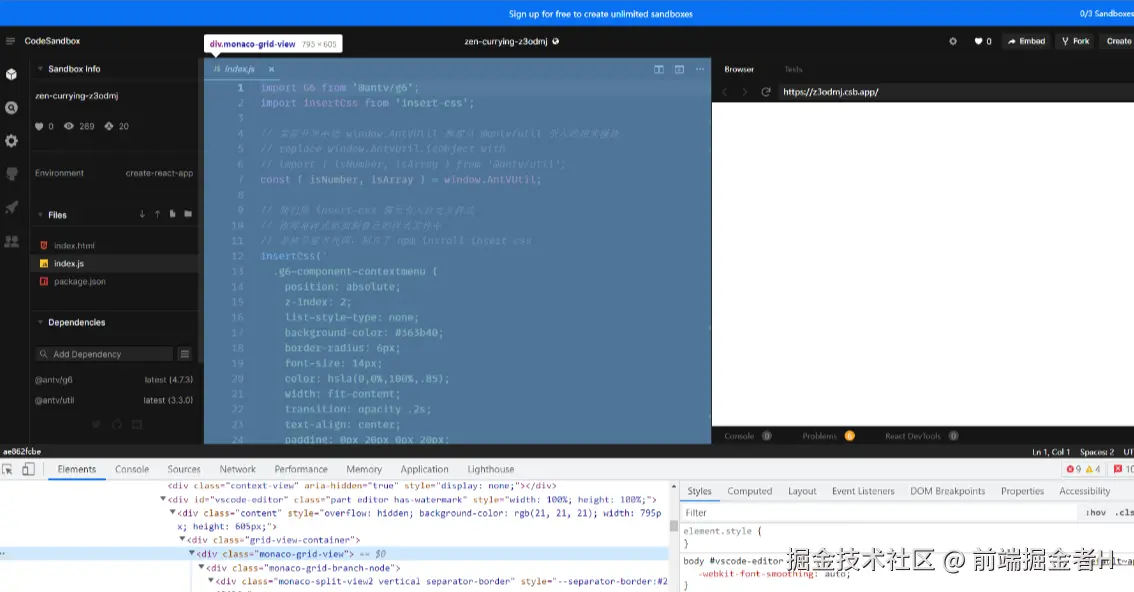Fork the sandbox
1134x592 pixels.
click(x=1075, y=41)
